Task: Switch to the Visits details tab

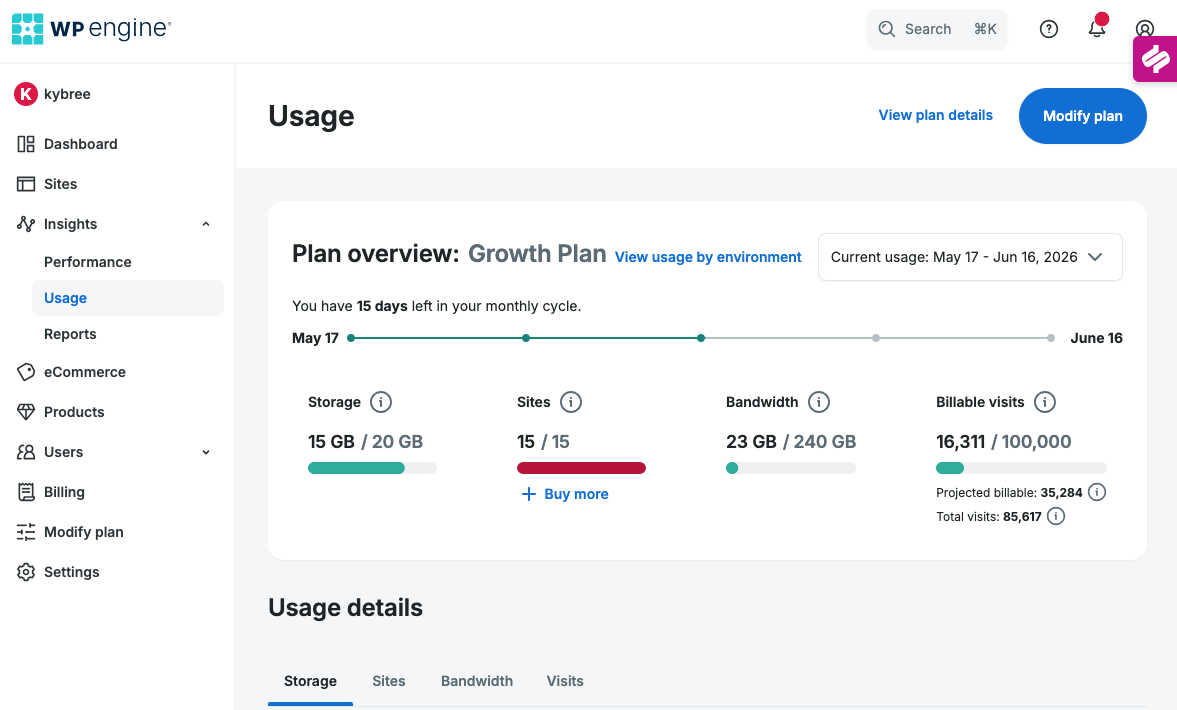Action: click(564, 681)
